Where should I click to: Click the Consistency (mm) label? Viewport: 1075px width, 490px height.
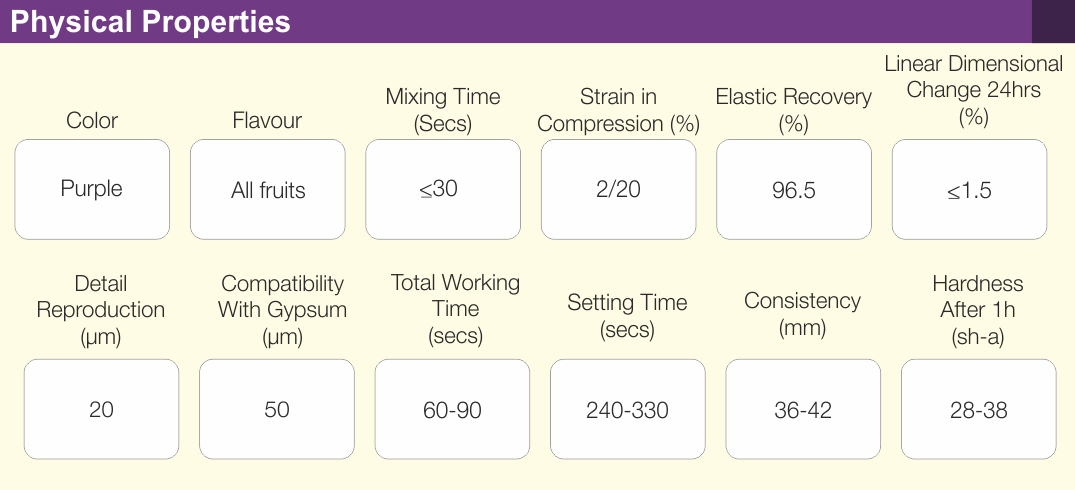(802, 313)
